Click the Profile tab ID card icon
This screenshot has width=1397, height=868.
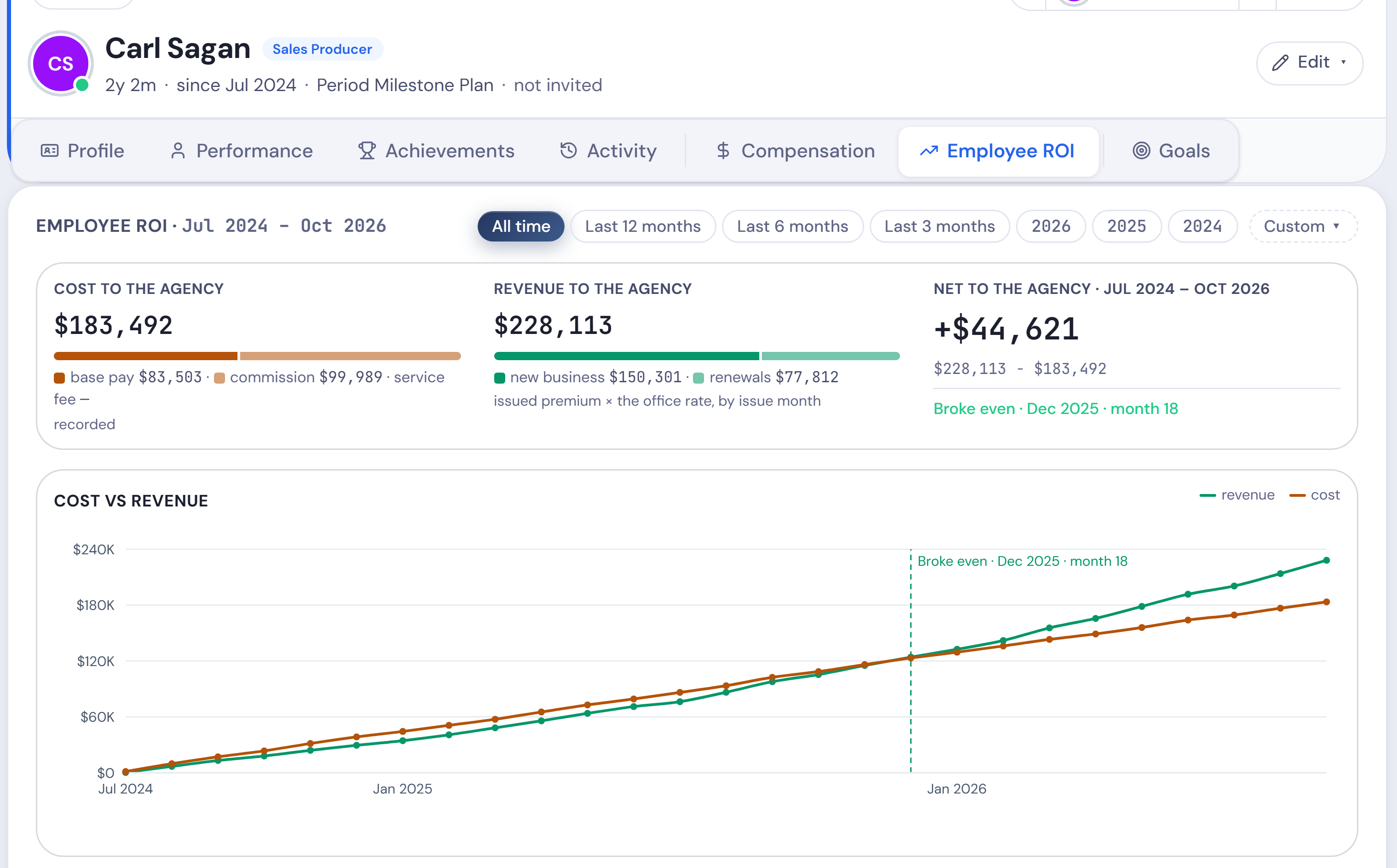tap(50, 151)
